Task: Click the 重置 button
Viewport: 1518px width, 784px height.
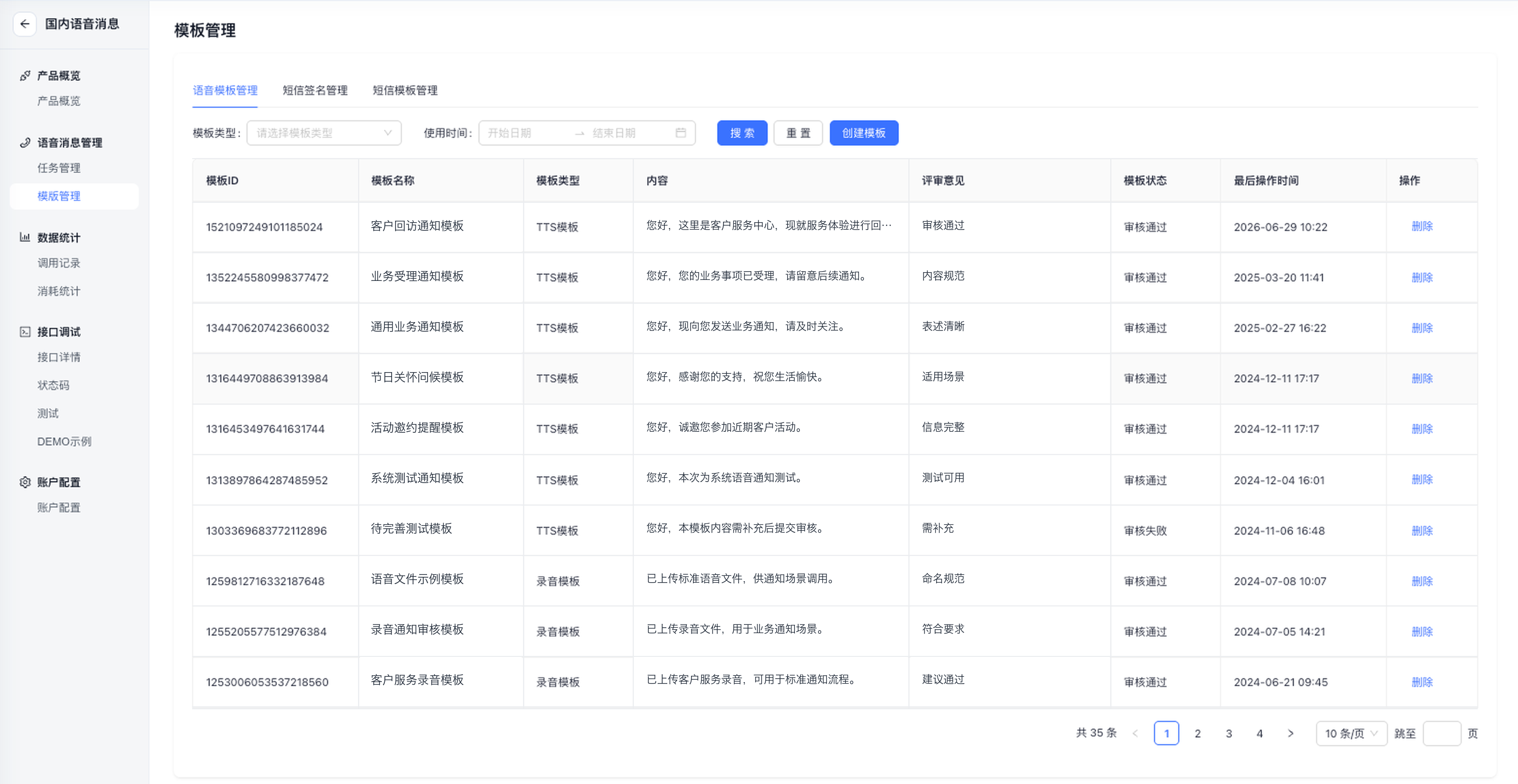Action: [798, 132]
